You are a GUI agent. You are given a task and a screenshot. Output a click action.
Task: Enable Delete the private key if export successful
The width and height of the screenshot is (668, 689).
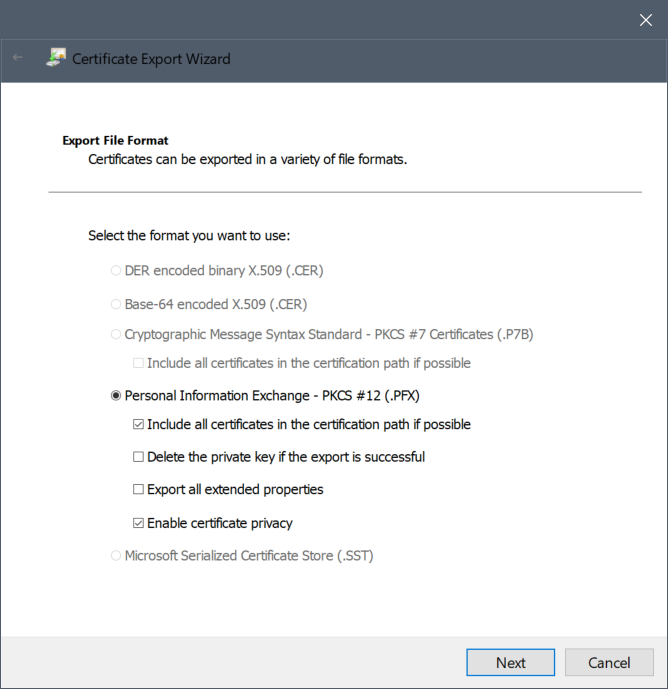pos(138,457)
